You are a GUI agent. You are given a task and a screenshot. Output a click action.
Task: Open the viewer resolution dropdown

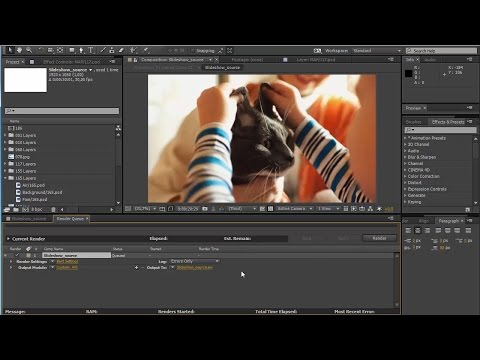click(242, 209)
